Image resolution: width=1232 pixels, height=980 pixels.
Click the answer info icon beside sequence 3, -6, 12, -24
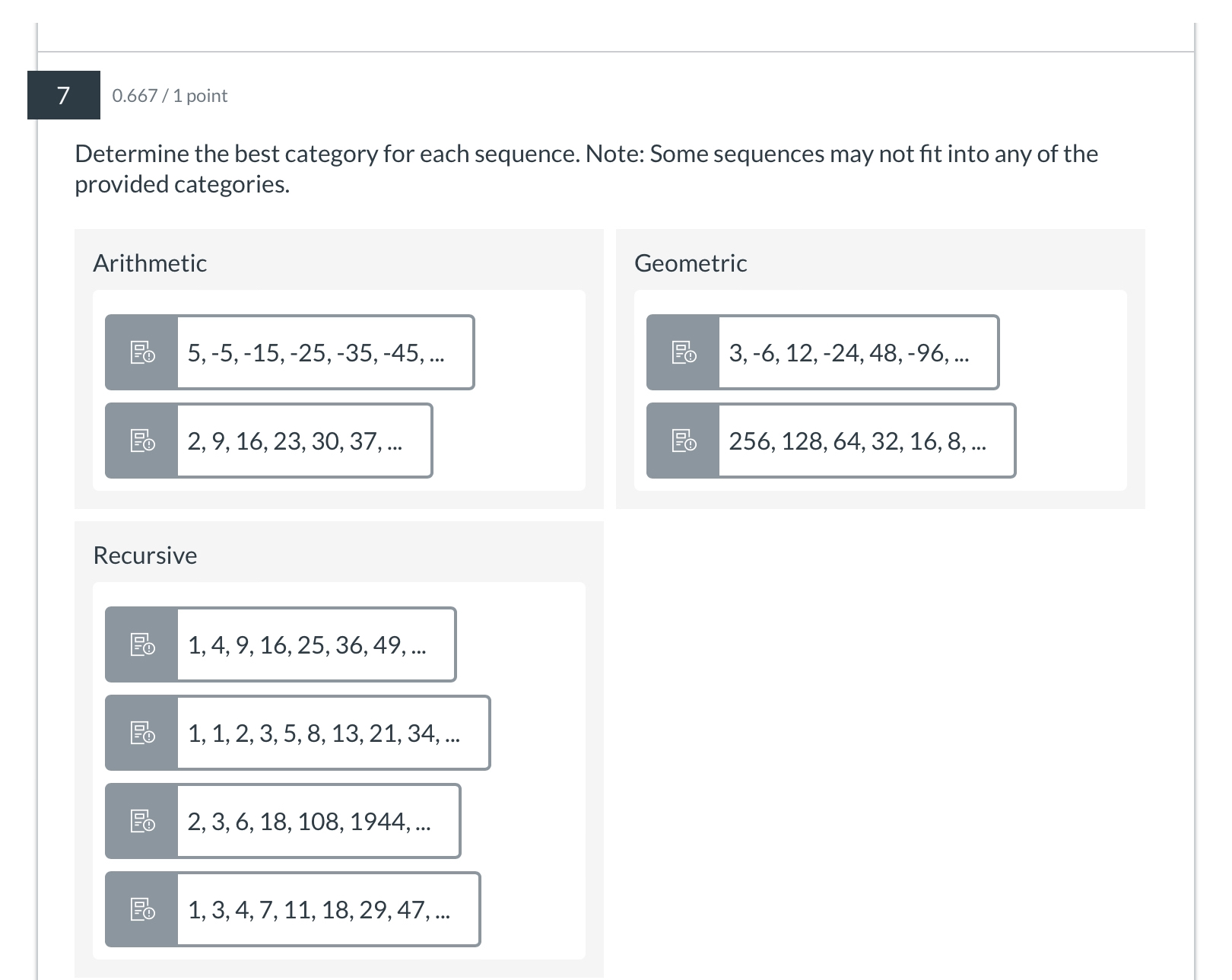pos(683,352)
